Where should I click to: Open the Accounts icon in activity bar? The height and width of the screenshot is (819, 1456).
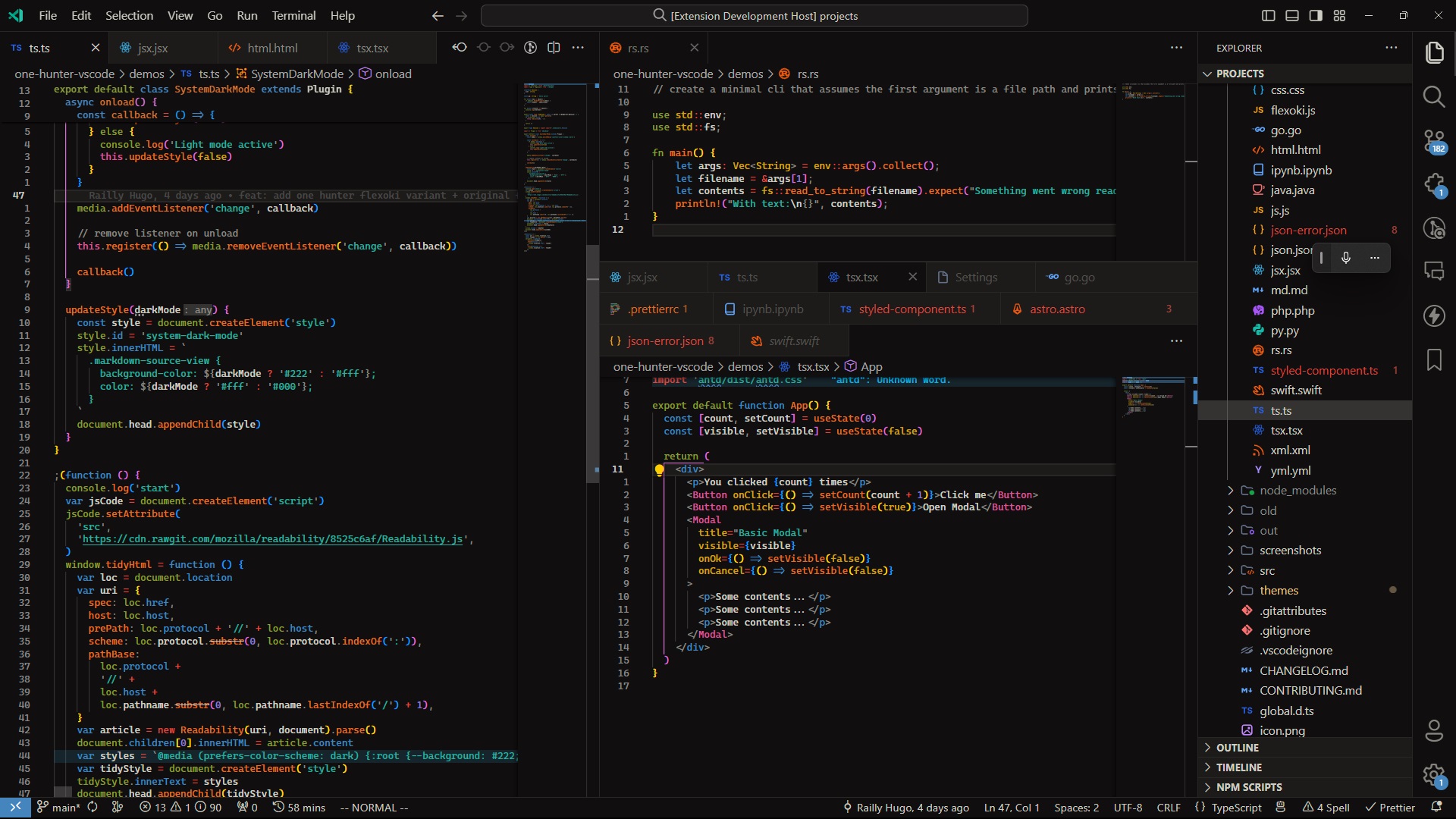pyautogui.click(x=1433, y=730)
